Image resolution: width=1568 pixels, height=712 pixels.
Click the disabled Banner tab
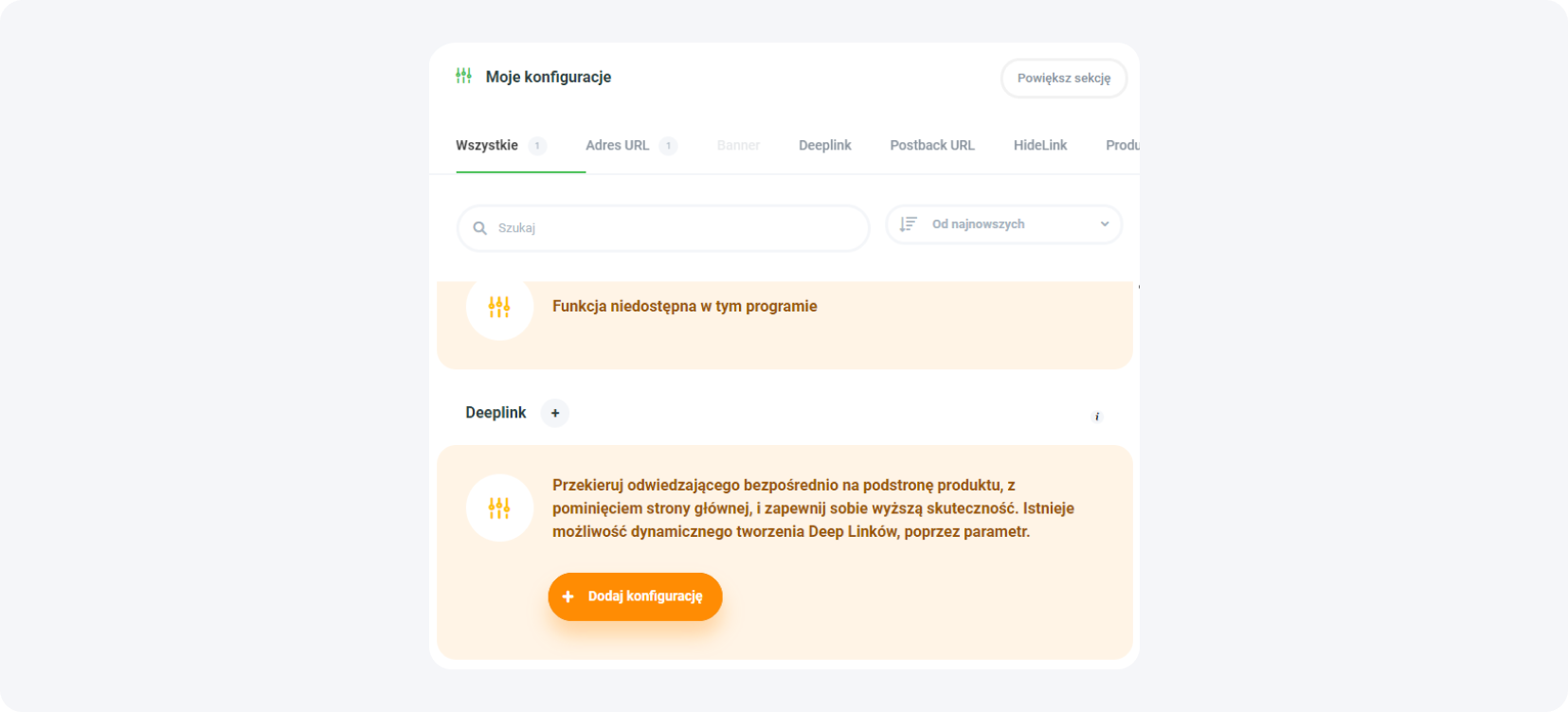(738, 146)
